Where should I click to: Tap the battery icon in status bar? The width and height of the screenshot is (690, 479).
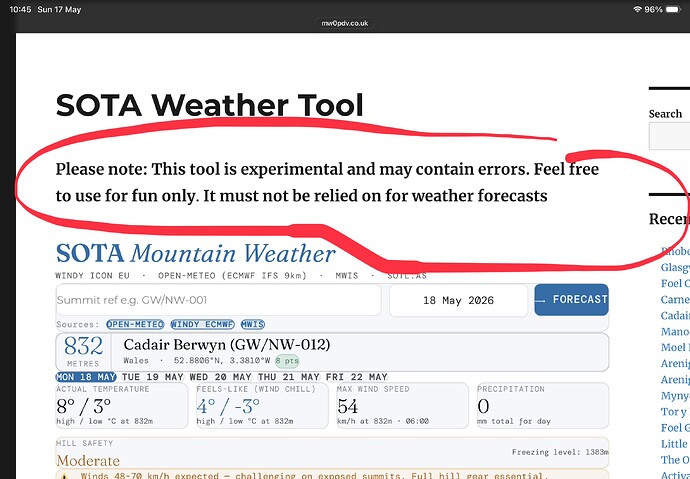(x=673, y=9)
